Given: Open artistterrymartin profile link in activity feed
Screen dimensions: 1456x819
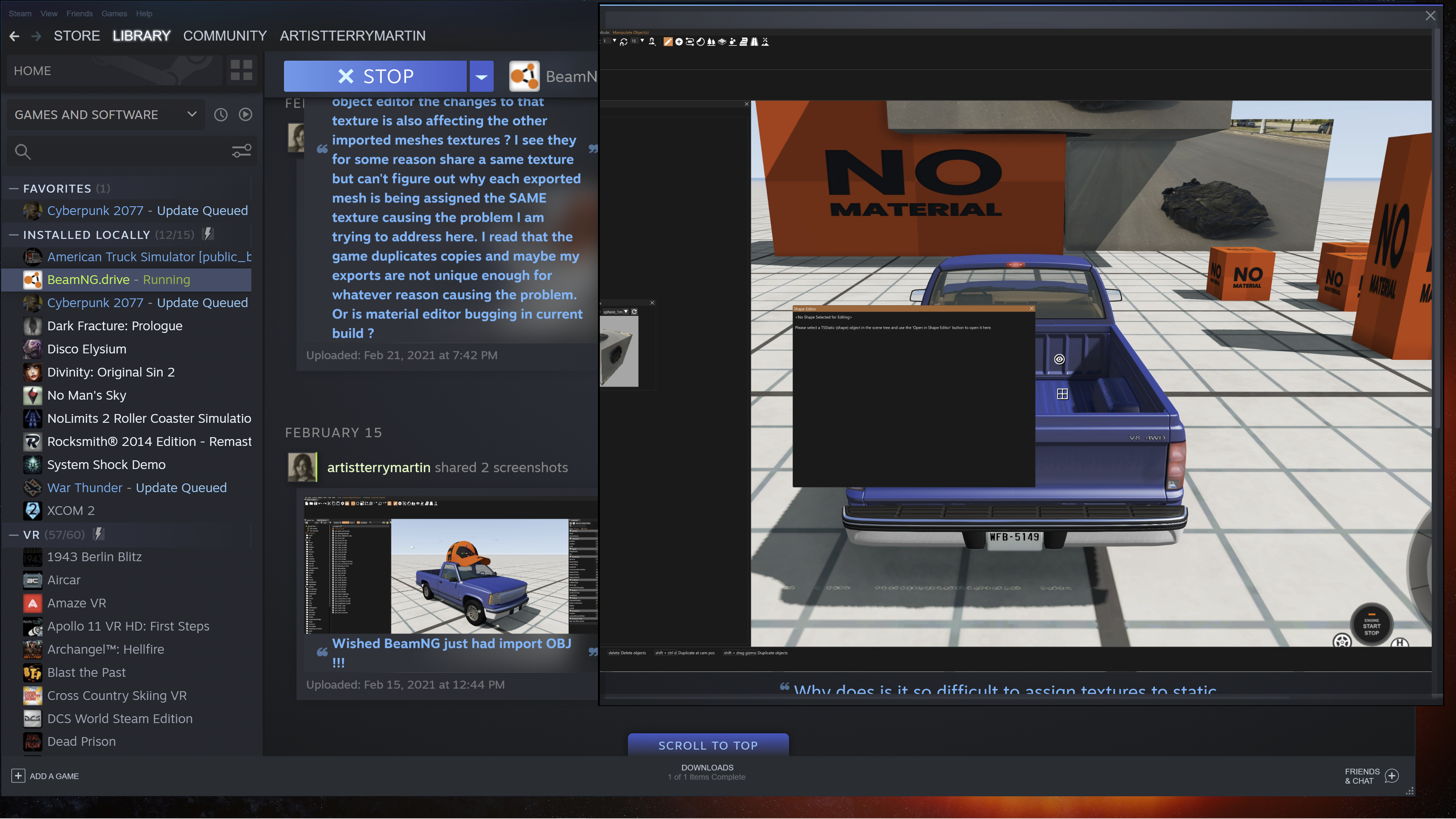Looking at the screenshot, I should pyautogui.click(x=379, y=468).
